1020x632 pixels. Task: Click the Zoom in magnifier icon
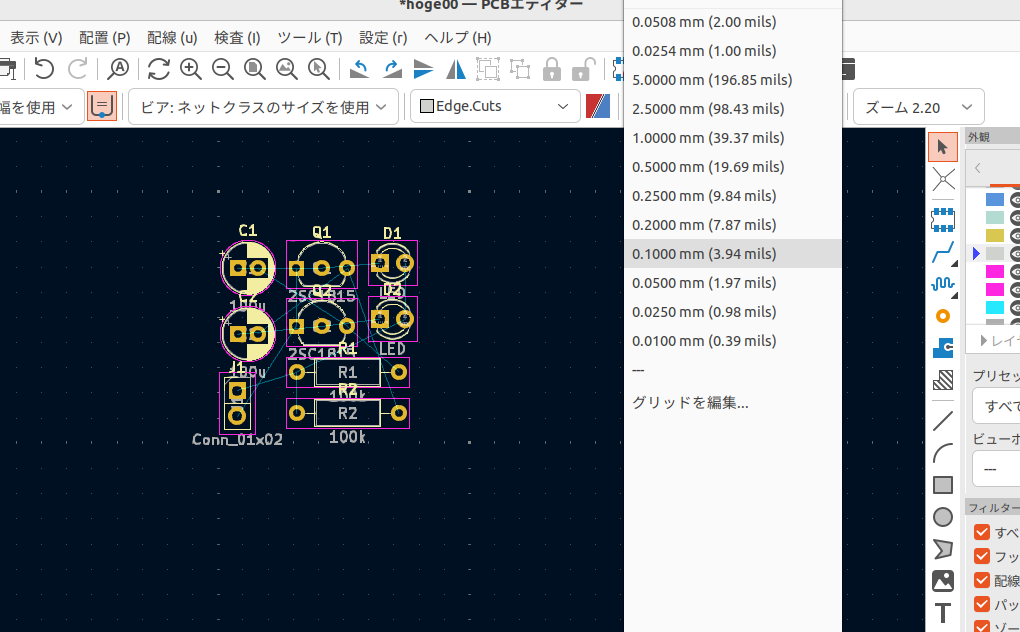click(x=191, y=68)
